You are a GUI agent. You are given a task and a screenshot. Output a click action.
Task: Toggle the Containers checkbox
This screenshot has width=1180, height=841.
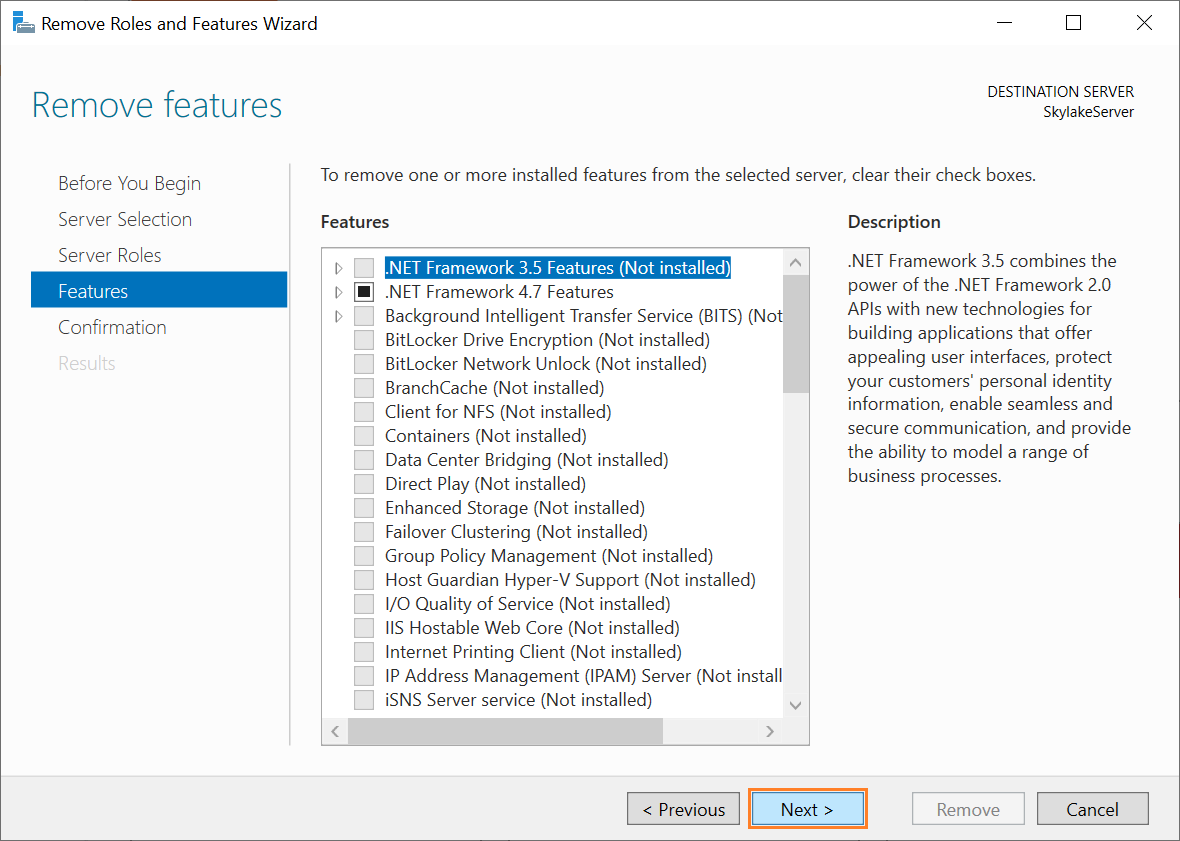364,436
